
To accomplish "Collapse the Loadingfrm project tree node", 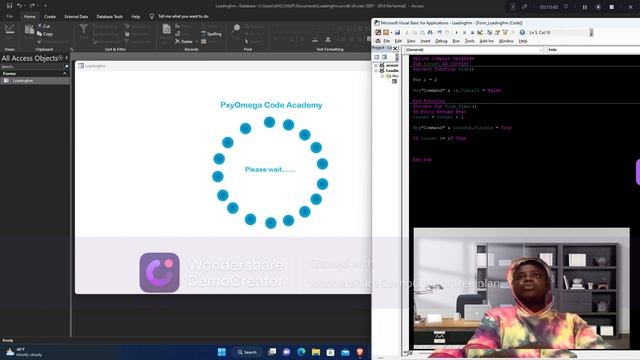I will click(x=376, y=71).
